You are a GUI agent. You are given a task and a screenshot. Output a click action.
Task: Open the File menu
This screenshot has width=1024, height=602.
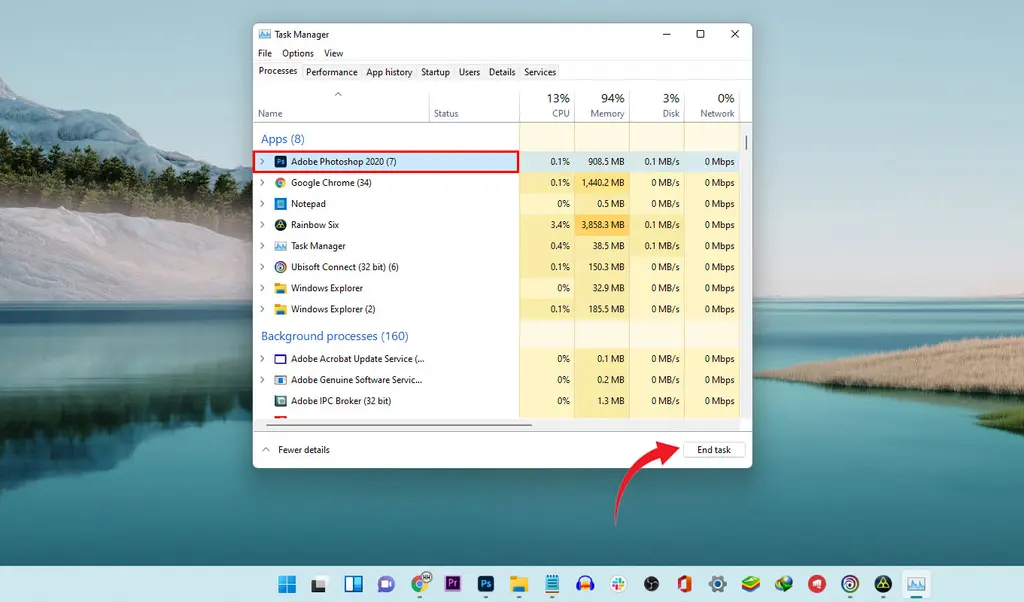(265, 54)
